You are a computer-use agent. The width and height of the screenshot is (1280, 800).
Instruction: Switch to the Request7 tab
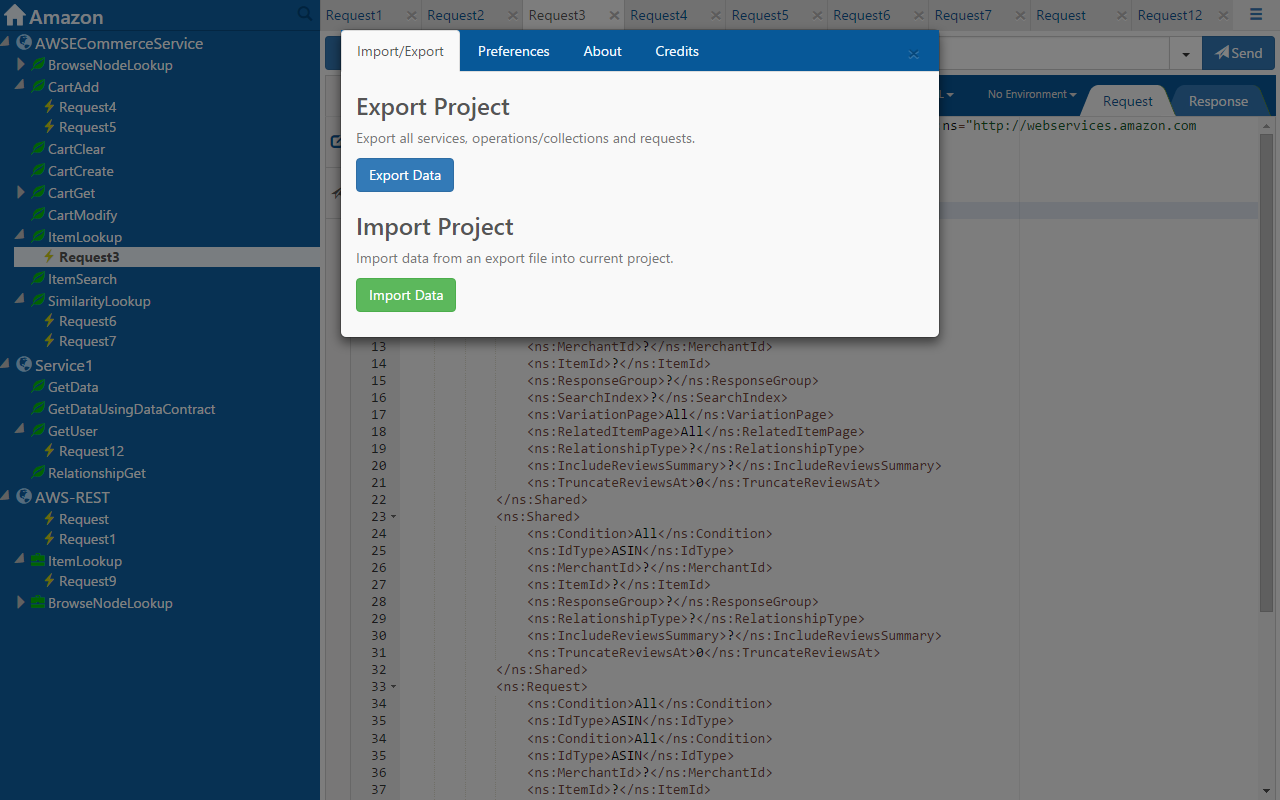pos(963,15)
